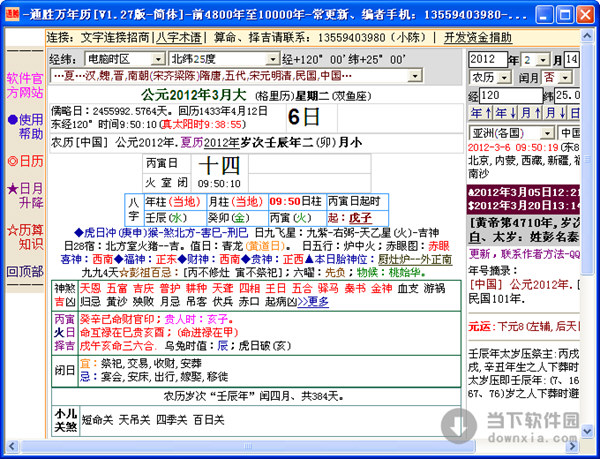
Task: Open 软件官方网站 sidebar link
Action: pos(25,85)
